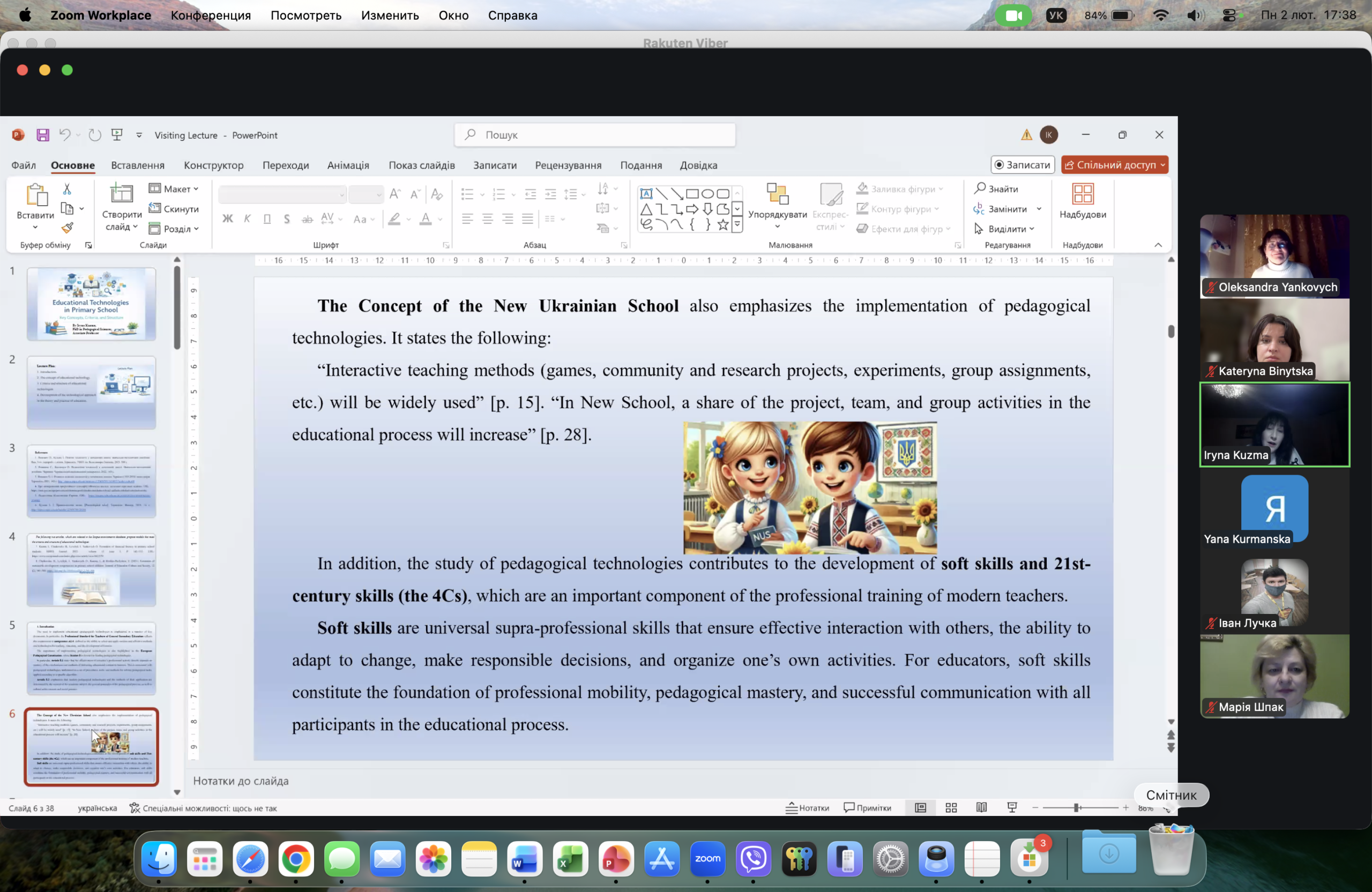Click the Save icon in the title bar
Screen dimensions: 1372x892
(x=43, y=135)
